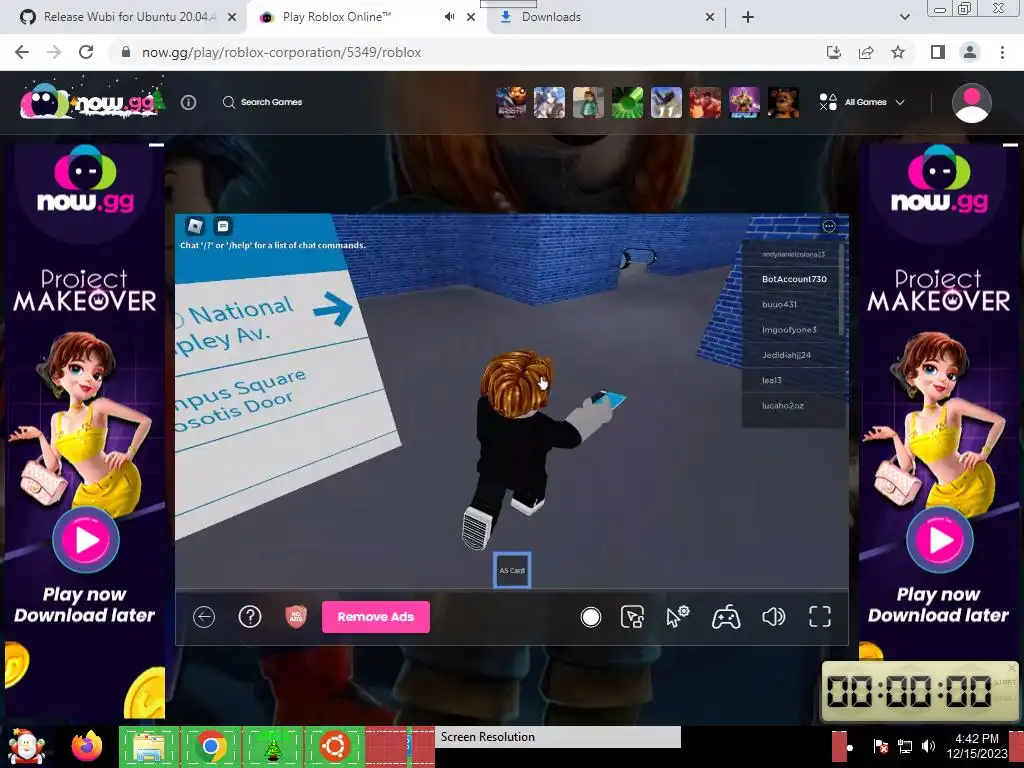
Task: Go forward in browser history
Action: [54, 52]
